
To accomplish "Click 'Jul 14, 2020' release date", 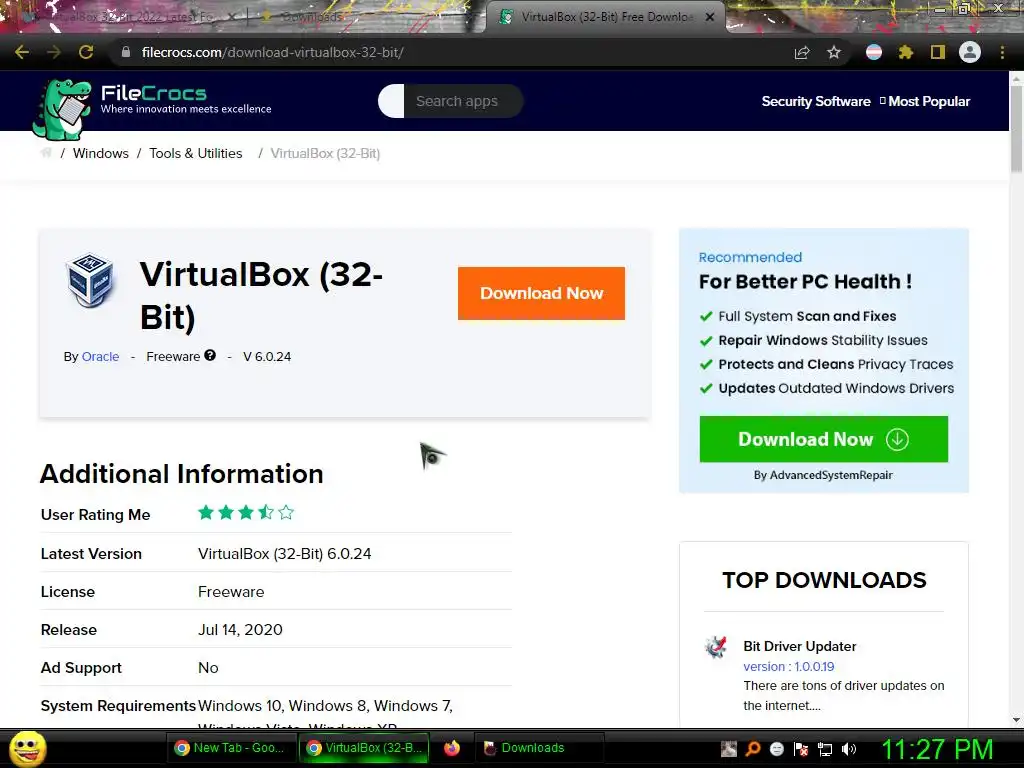I will (240, 630).
